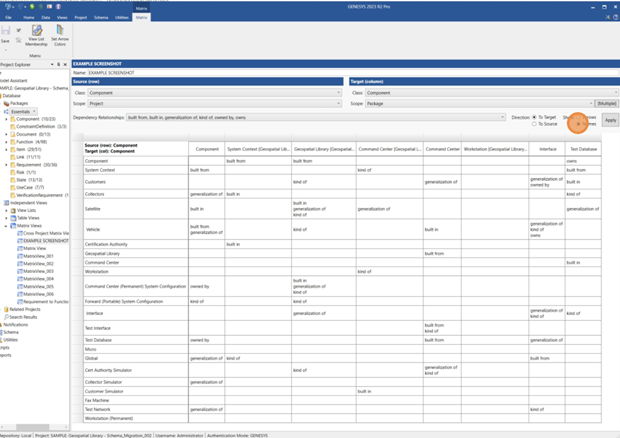Click the Packages folder icon
Image resolution: width=620 pixels, height=438 pixels.
tap(7, 103)
